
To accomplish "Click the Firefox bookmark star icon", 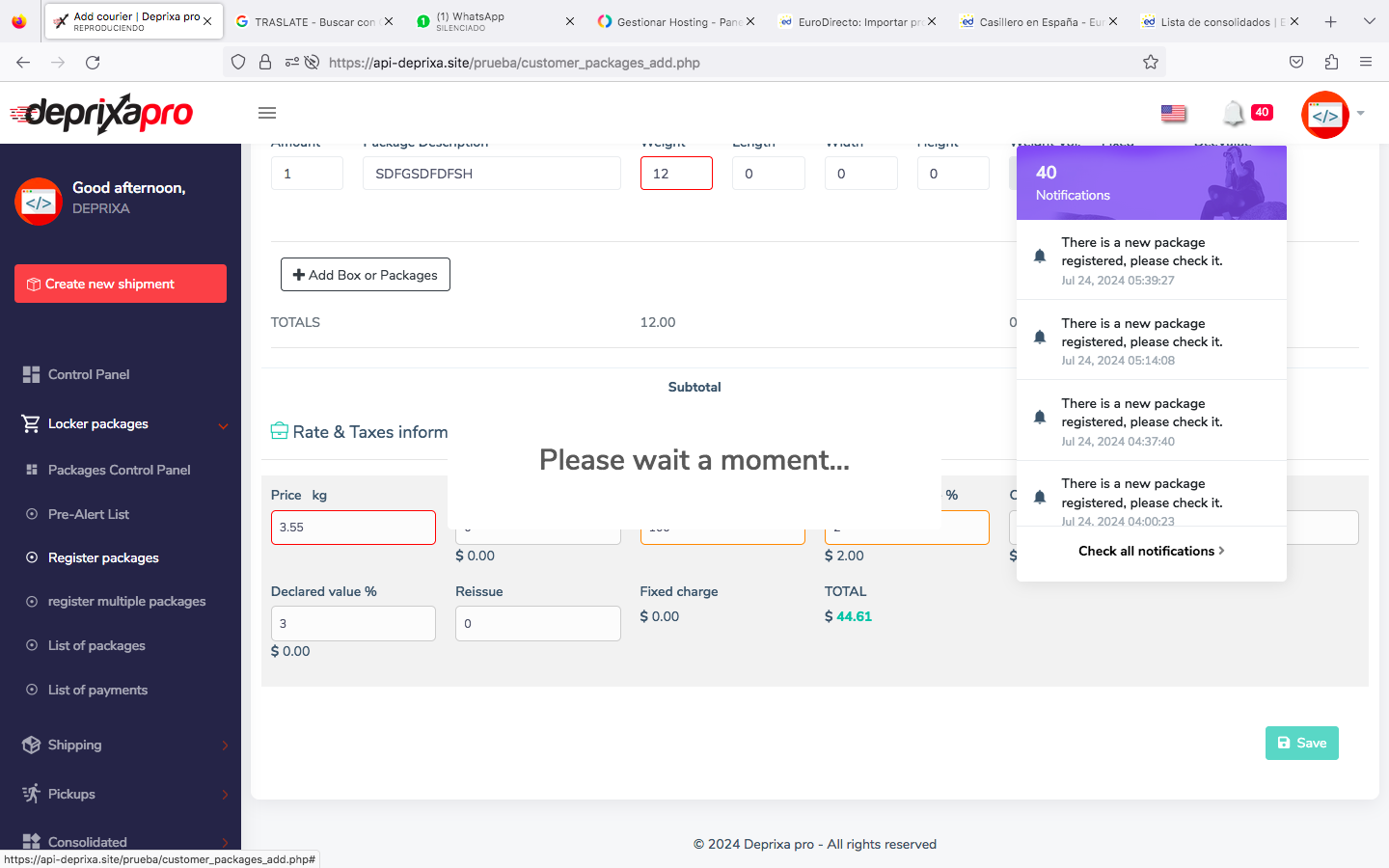I will pyautogui.click(x=1150, y=63).
